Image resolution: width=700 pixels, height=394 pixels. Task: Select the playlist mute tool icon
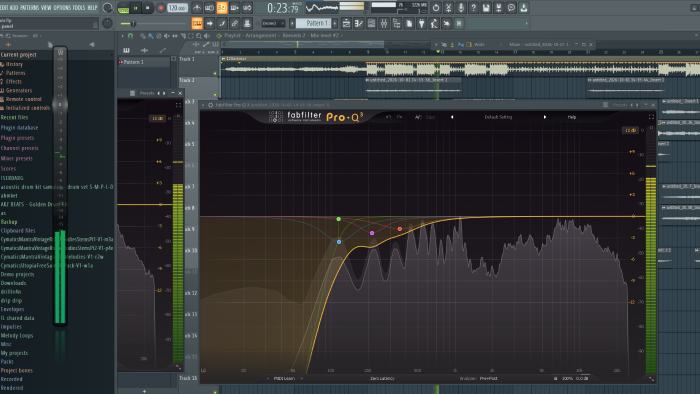[x=167, y=36]
